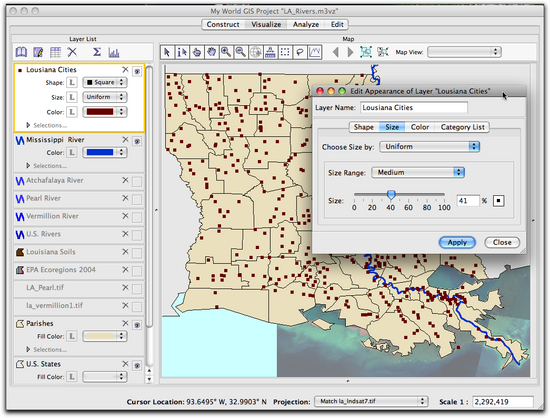
Task: Show the Atchafalaya River layer checkbox
Action: coord(137,181)
